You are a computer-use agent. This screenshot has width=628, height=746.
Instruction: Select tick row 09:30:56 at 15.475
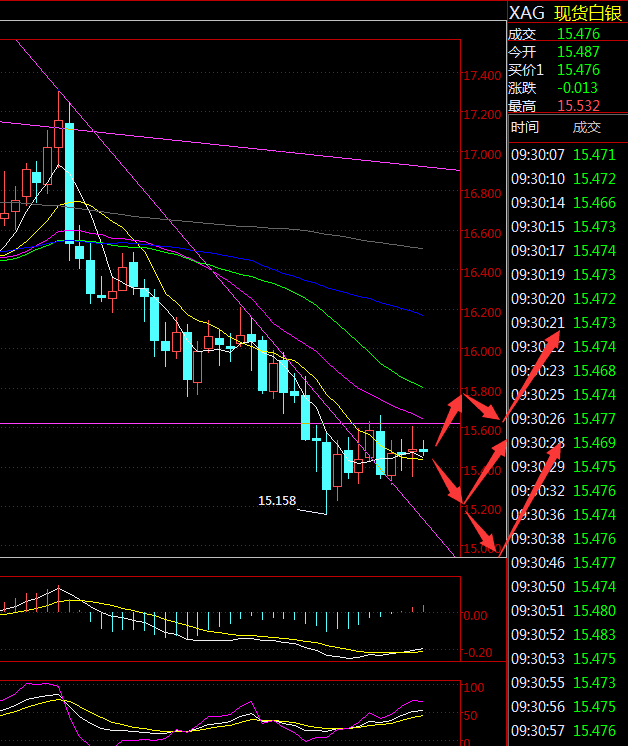pyautogui.click(x=563, y=707)
